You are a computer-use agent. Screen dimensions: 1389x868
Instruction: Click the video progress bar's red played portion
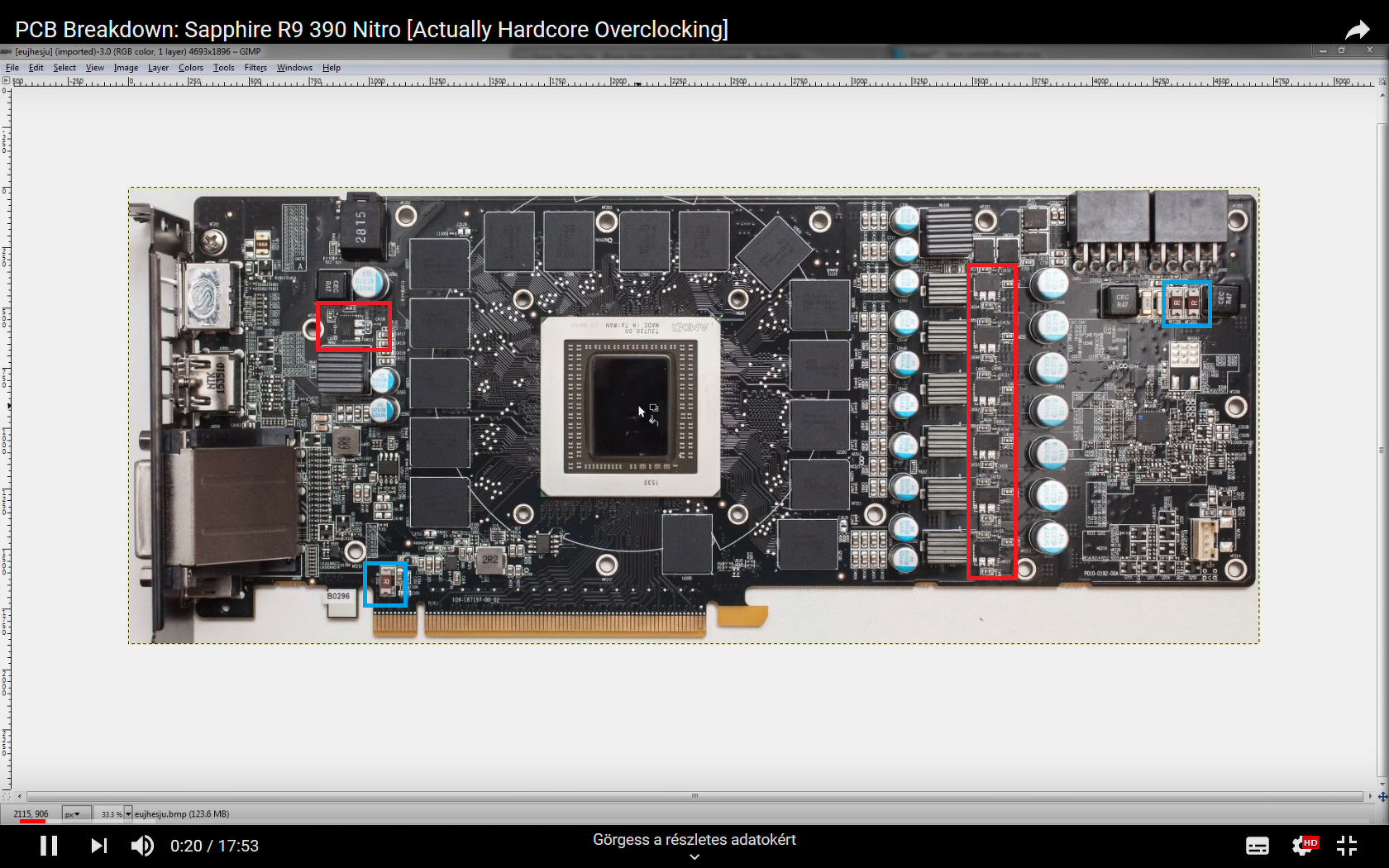point(33,822)
